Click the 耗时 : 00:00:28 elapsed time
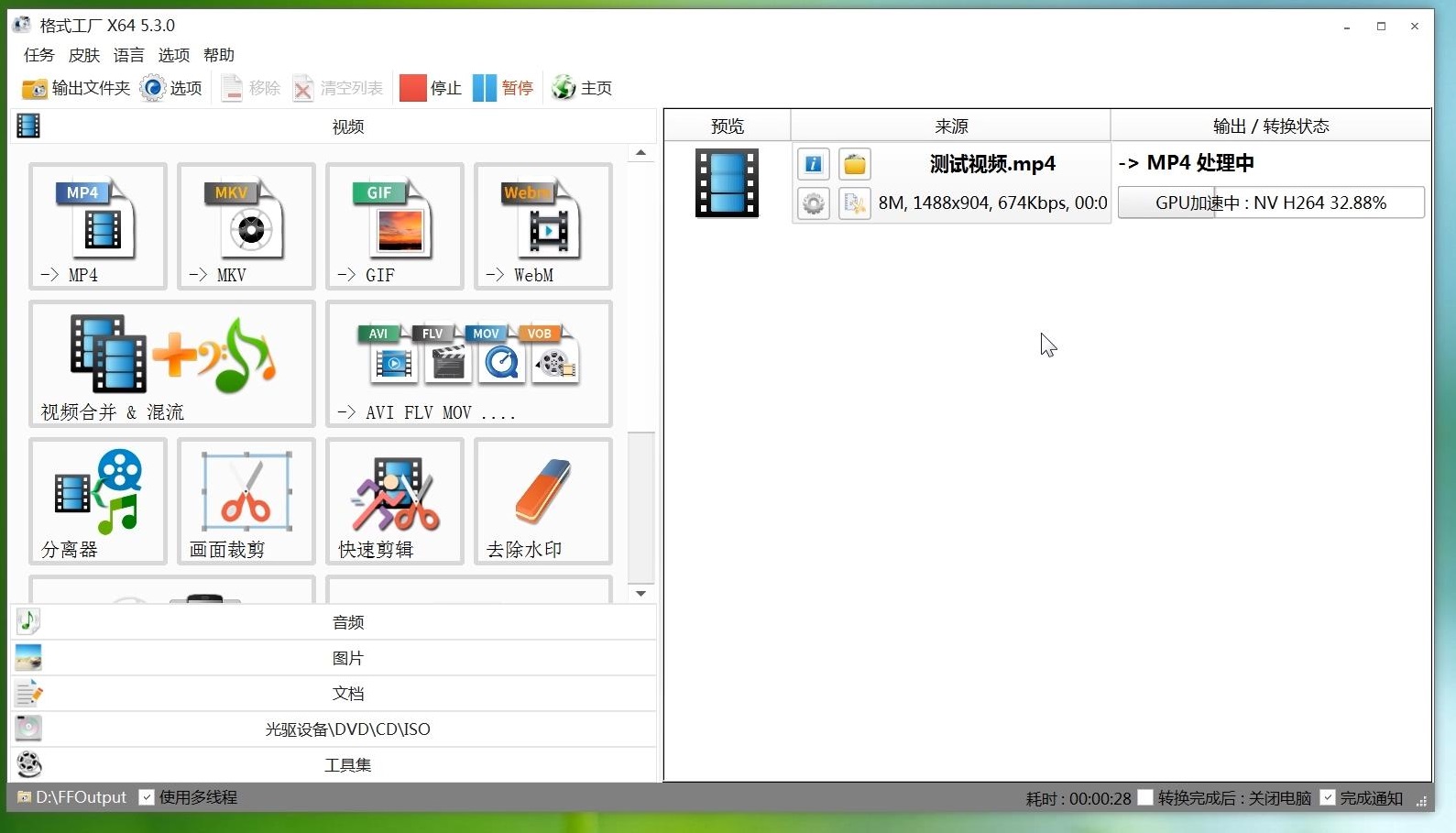The width and height of the screenshot is (1456, 833). 1078,798
